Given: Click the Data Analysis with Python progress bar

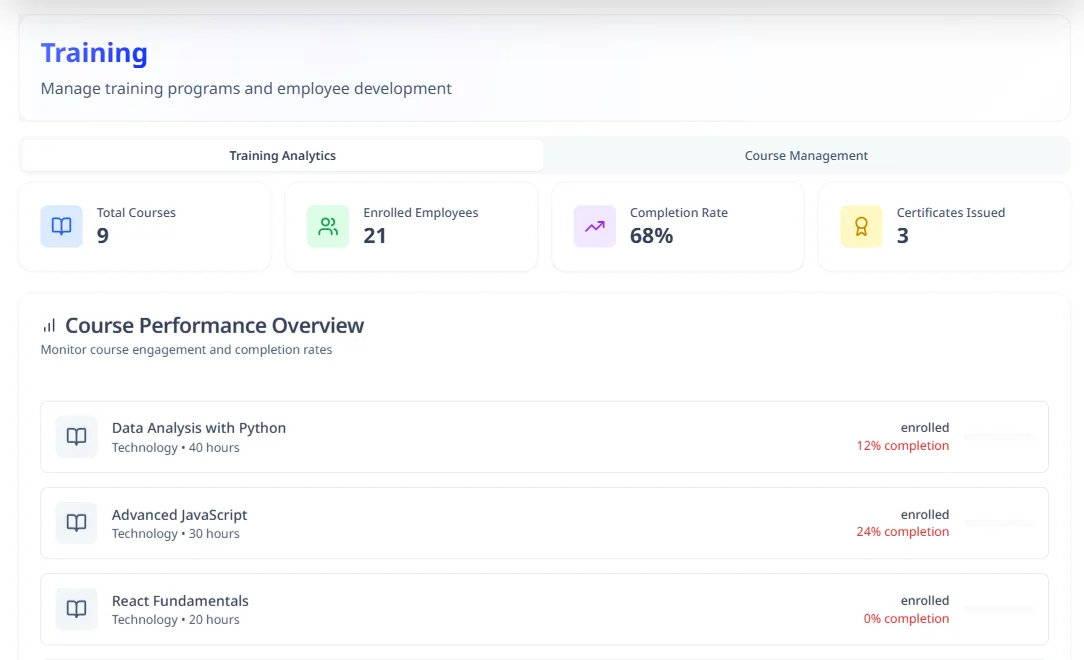Looking at the screenshot, I should pyautogui.click(x=998, y=437).
